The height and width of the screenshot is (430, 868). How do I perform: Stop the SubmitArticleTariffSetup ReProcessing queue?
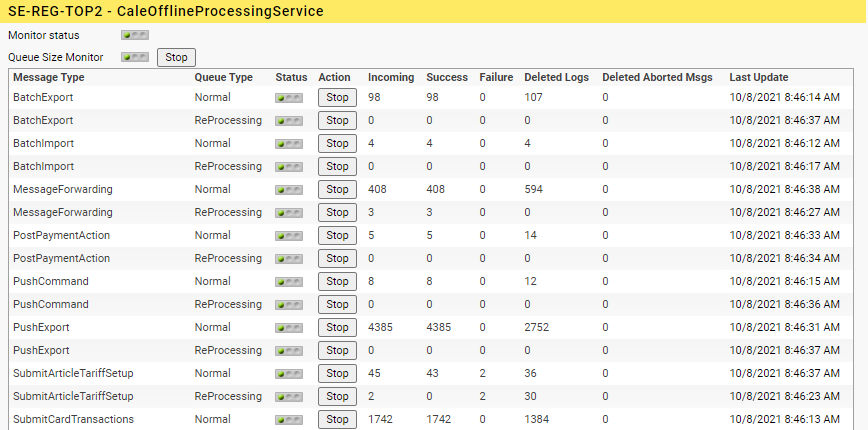pyautogui.click(x=337, y=397)
